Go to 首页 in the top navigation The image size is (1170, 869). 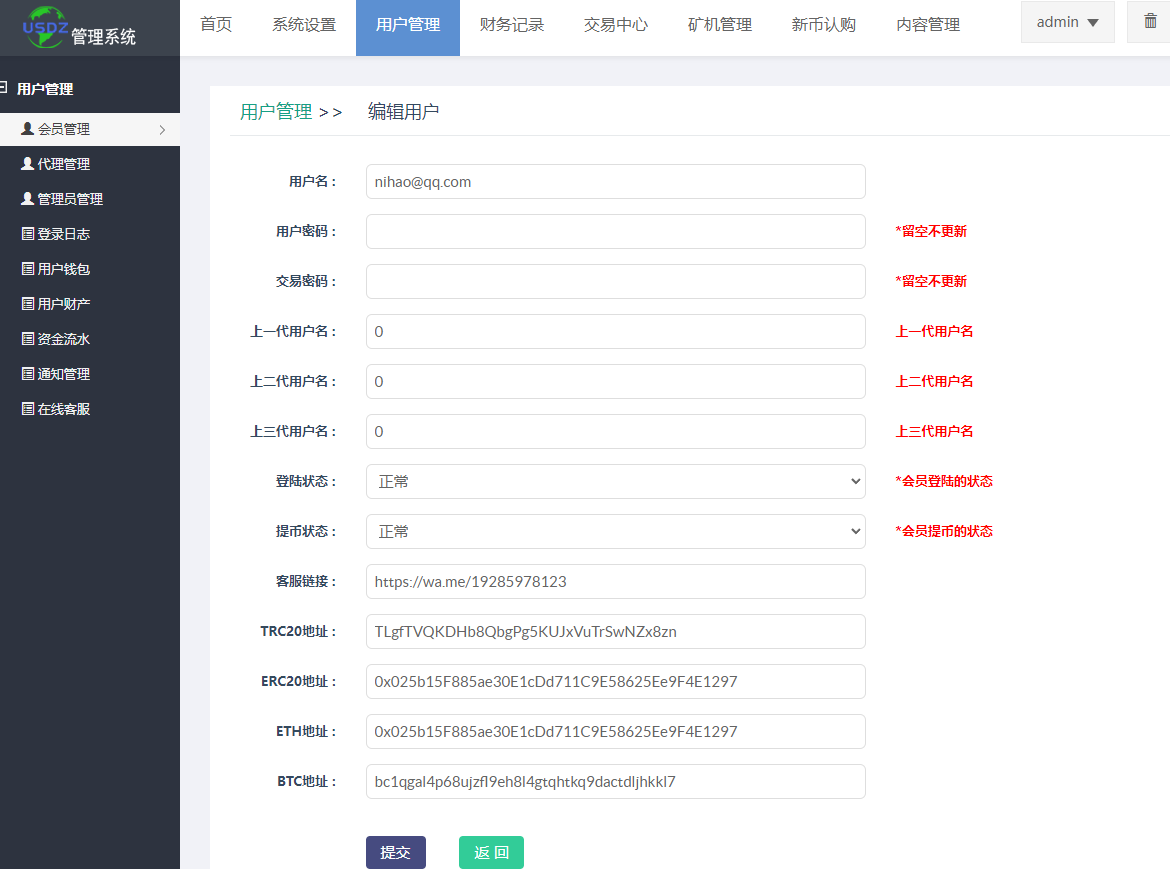click(x=216, y=24)
